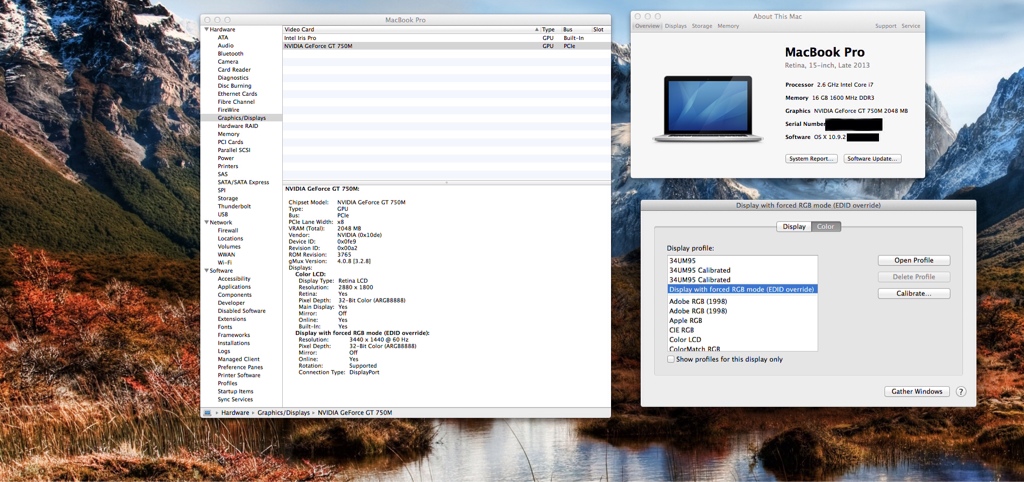Open the Support link in About This Mac
Viewport: 1024px width, 482px height.
[x=886, y=26]
